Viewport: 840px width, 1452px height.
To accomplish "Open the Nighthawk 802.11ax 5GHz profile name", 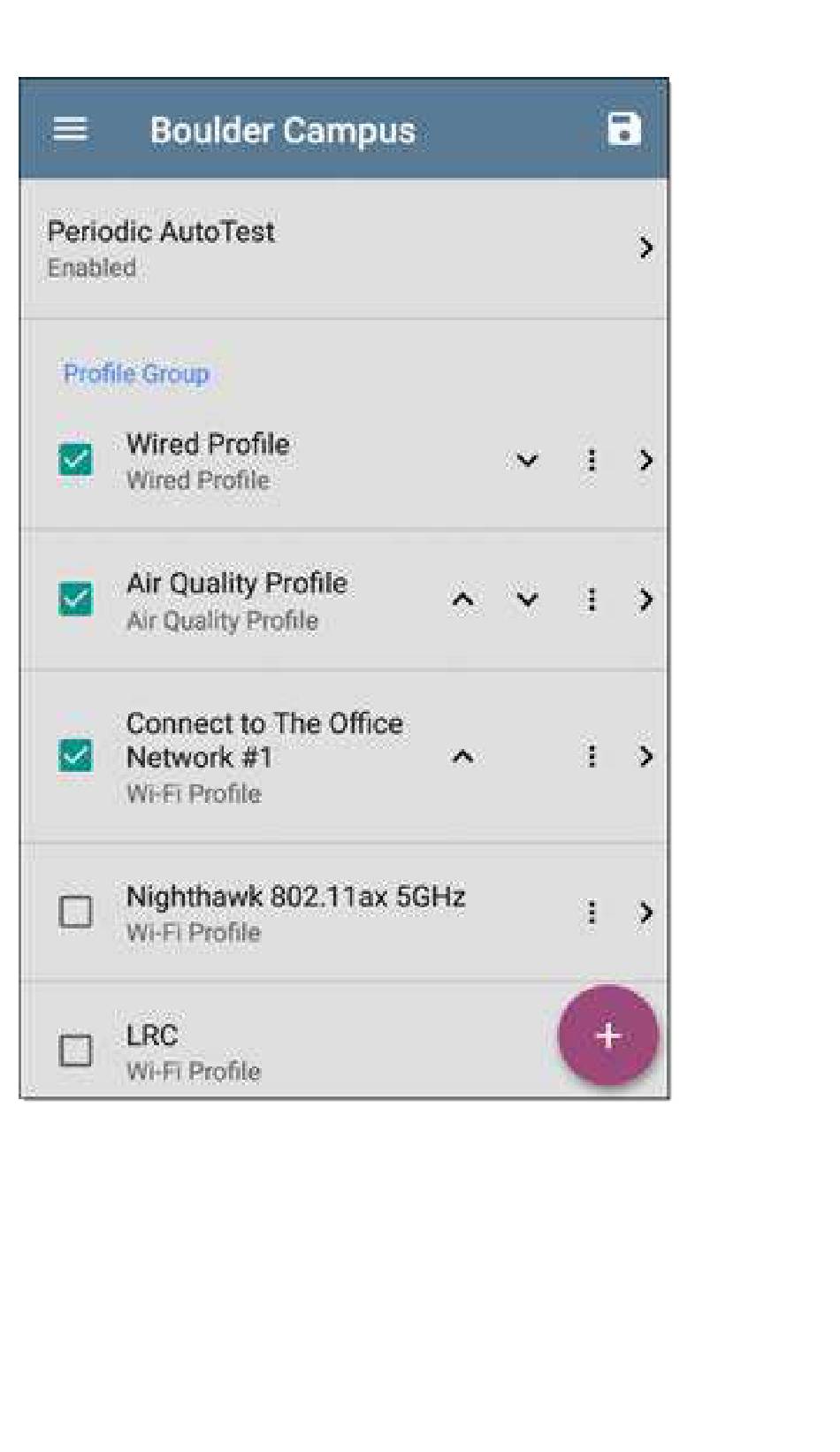I will [x=295, y=898].
